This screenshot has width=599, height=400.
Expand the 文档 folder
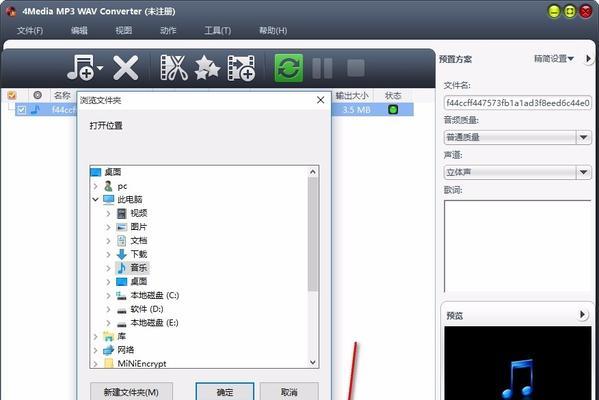pos(108,241)
